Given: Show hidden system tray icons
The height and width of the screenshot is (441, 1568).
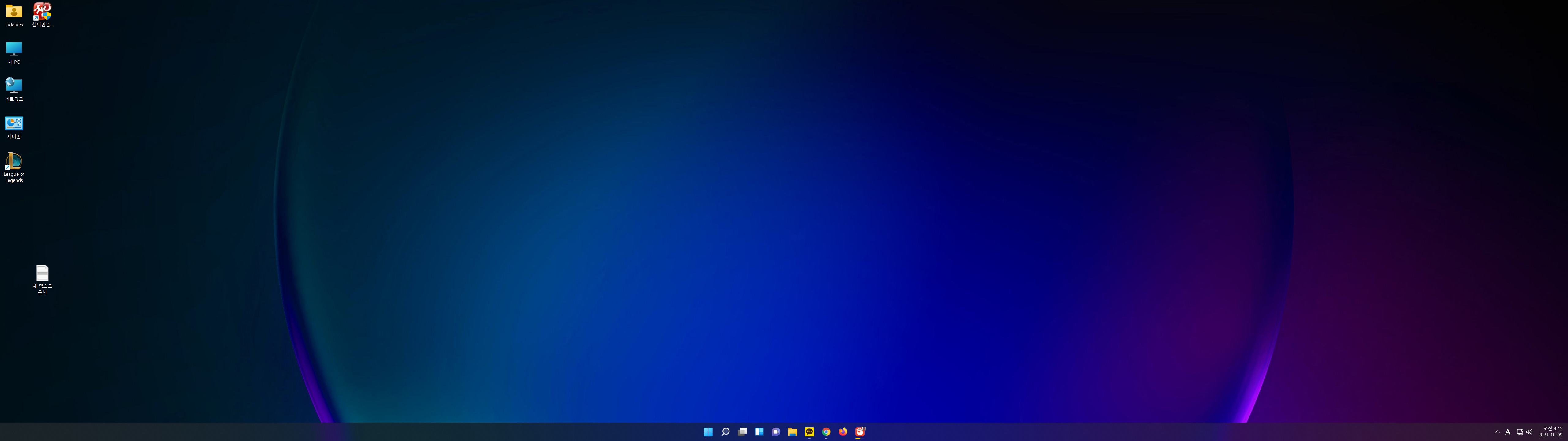Looking at the screenshot, I should (1497, 432).
